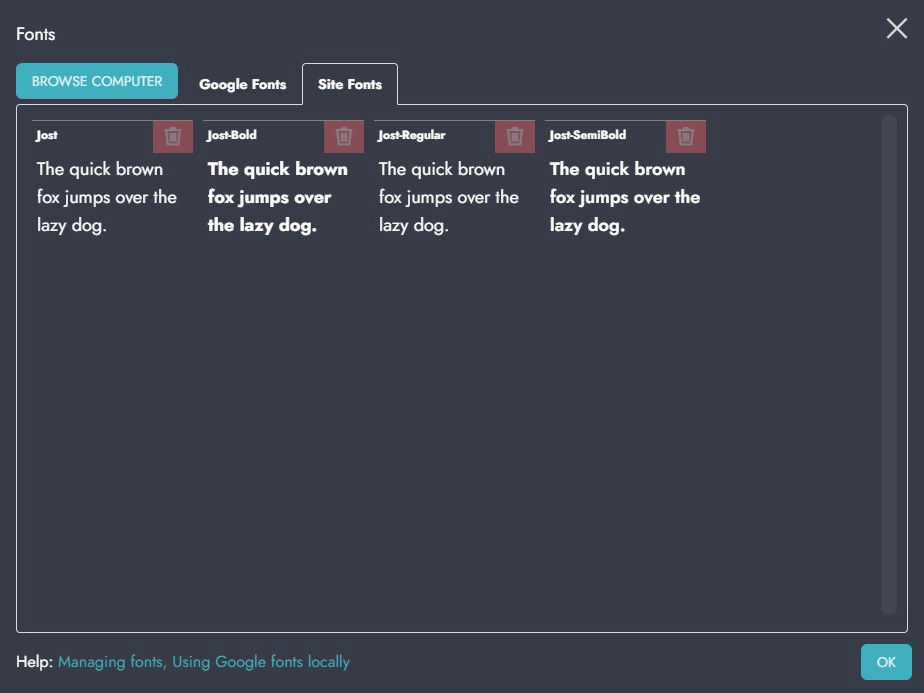
Task: Delete the Jost font
Action: coord(173,136)
